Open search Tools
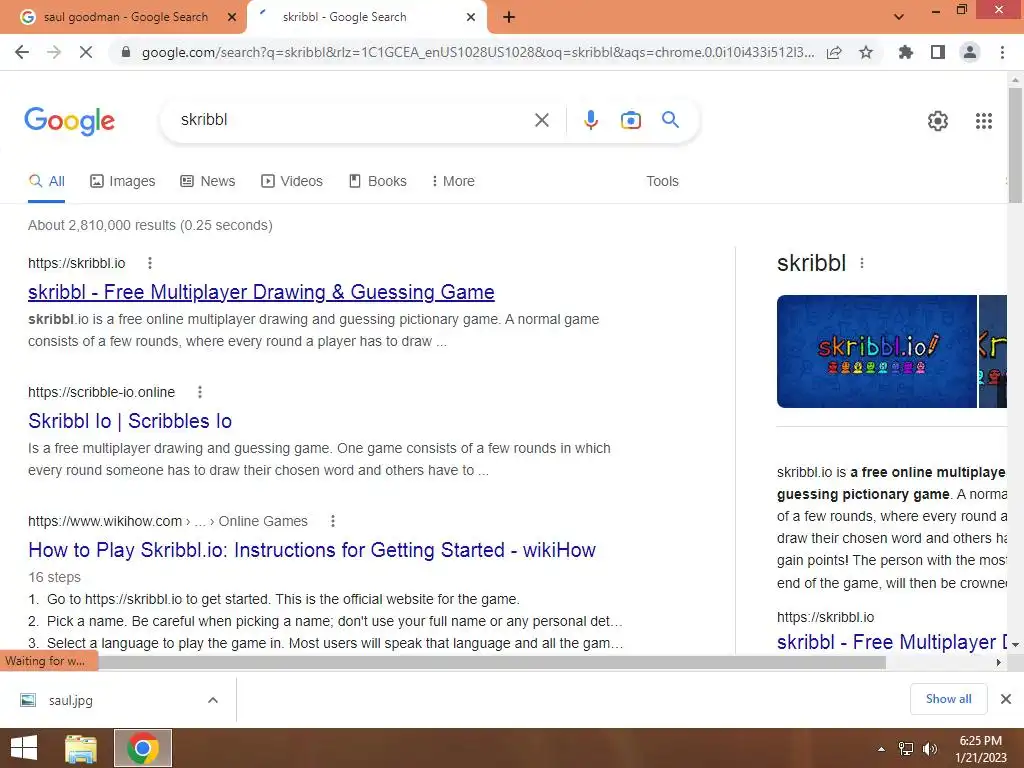This screenshot has height=768, width=1024. pos(662,182)
